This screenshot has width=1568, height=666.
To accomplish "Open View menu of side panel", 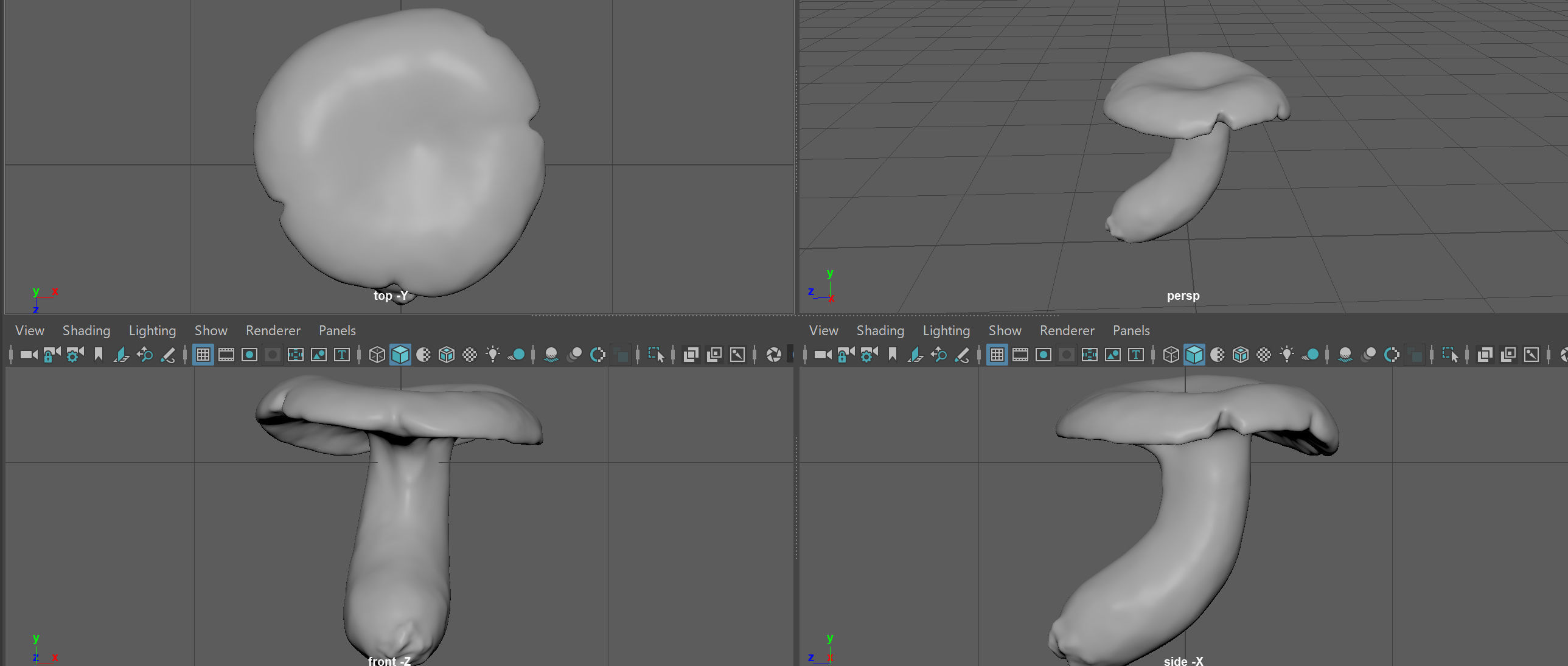I will pos(823,330).
